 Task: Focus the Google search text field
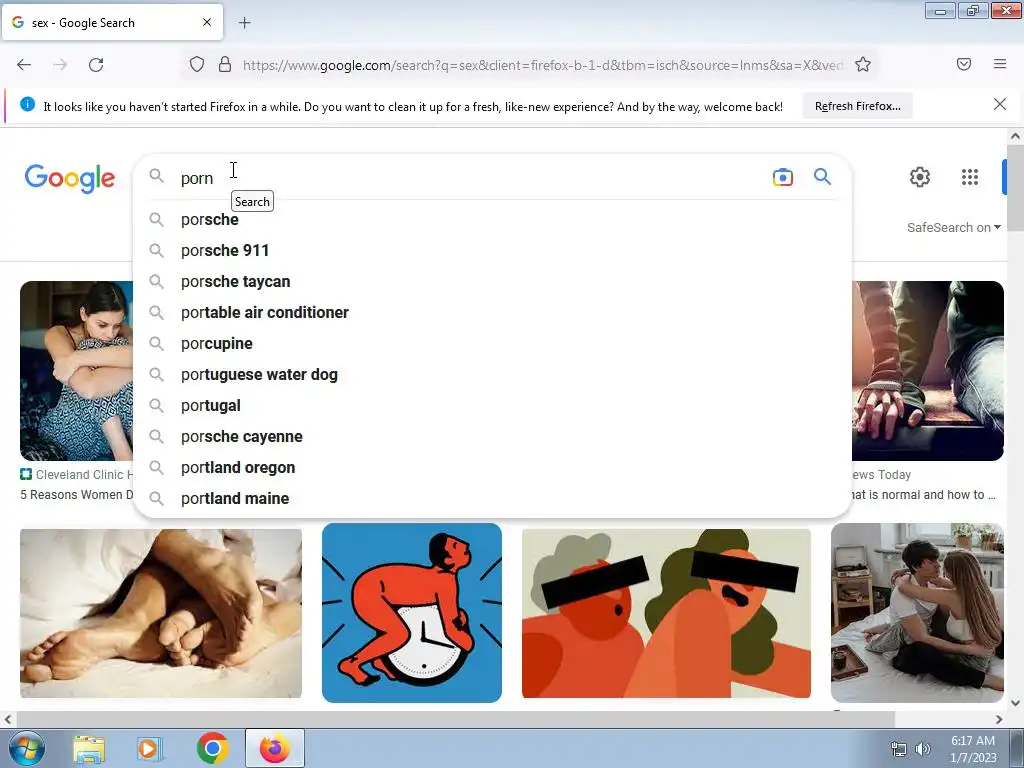tap(470, 178)
